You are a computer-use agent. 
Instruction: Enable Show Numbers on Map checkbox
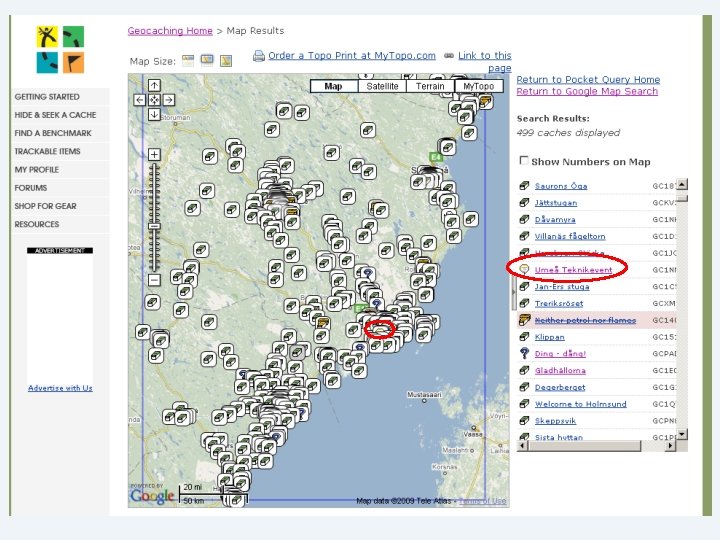point(523,160)
